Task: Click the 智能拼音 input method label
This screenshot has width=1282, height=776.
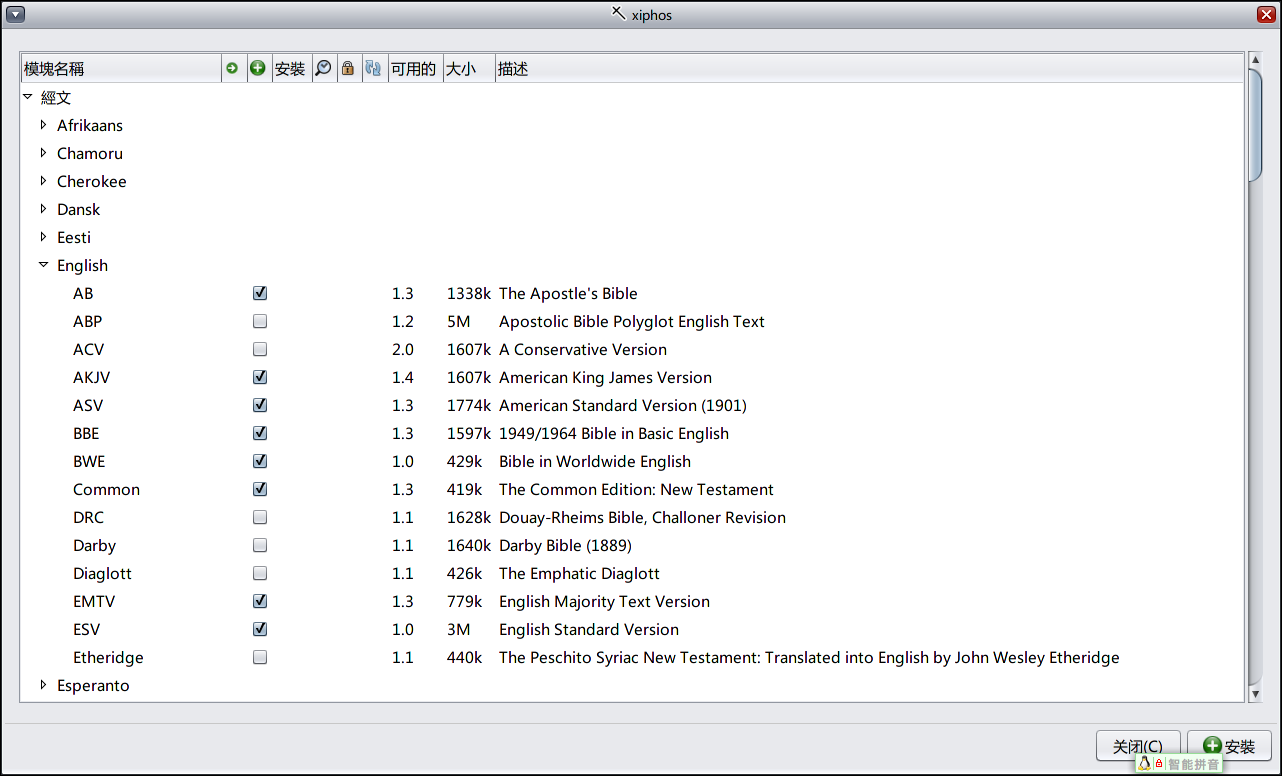Action: [x=1194, y=764]
